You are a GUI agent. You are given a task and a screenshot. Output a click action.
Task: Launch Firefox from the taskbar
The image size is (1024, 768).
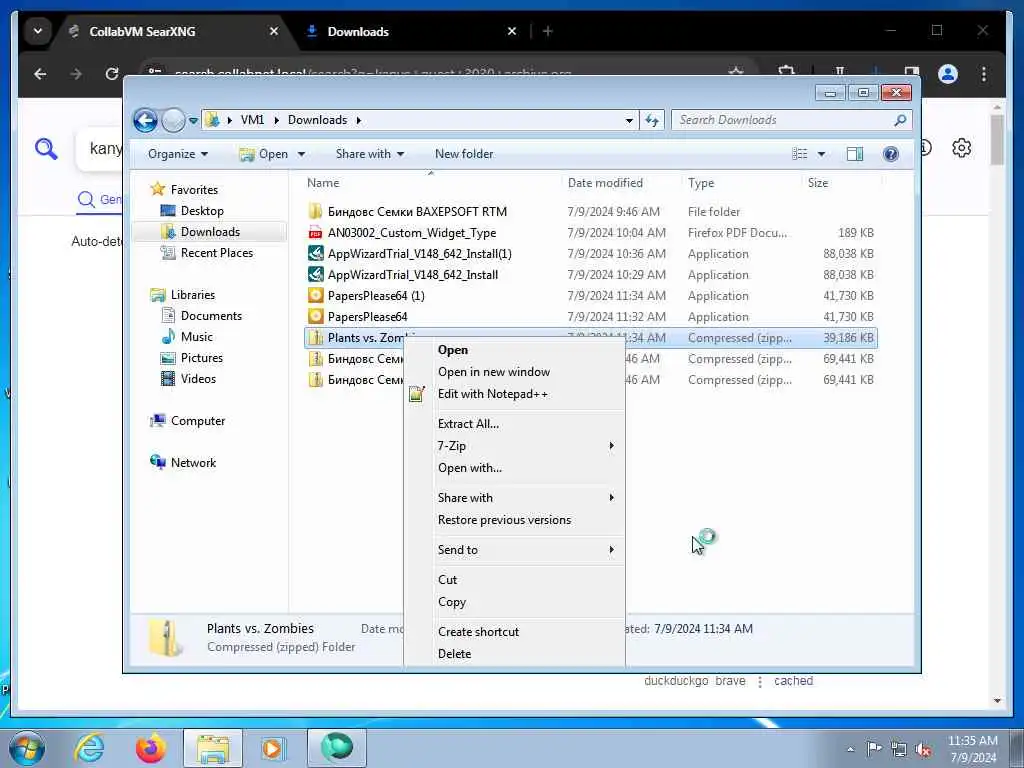coord(151,748)
